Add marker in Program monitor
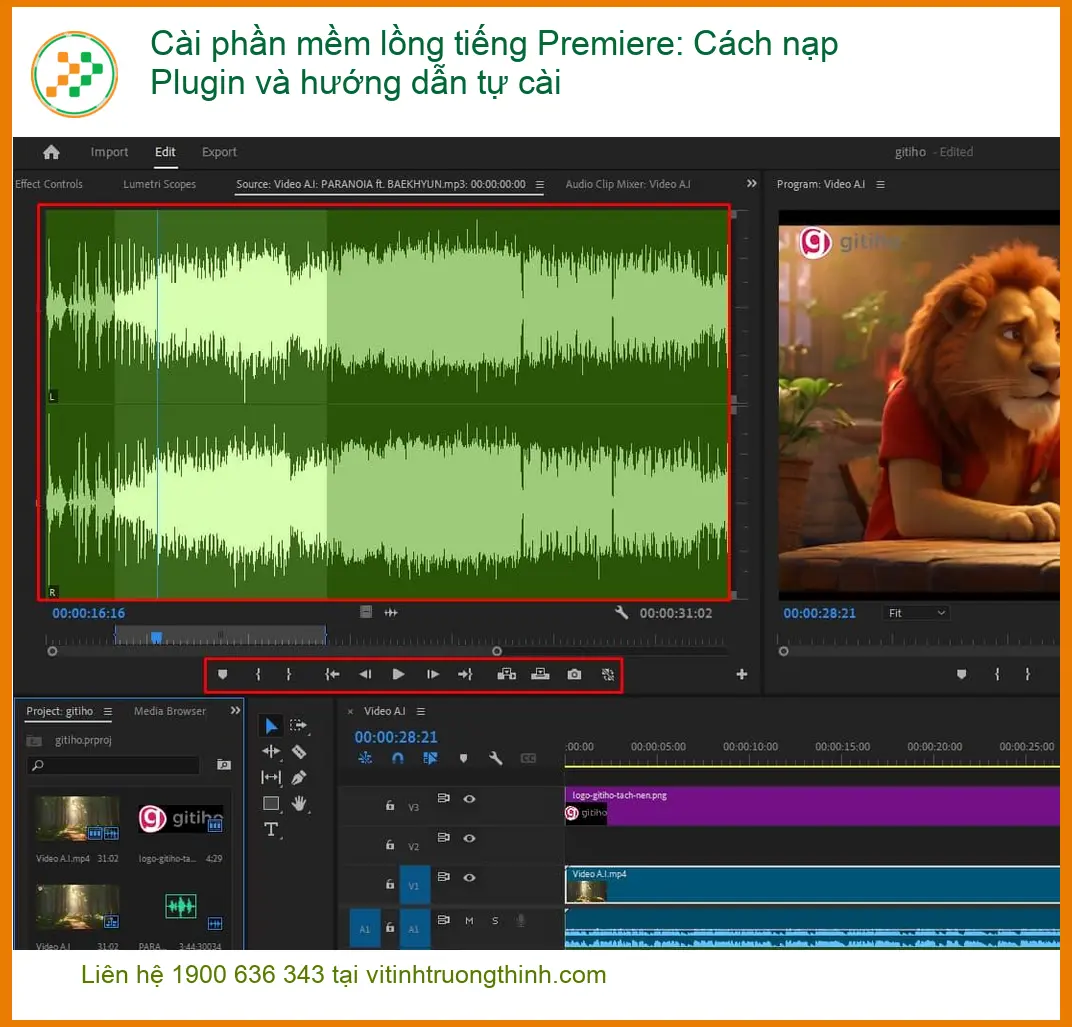 coord(962,674)
